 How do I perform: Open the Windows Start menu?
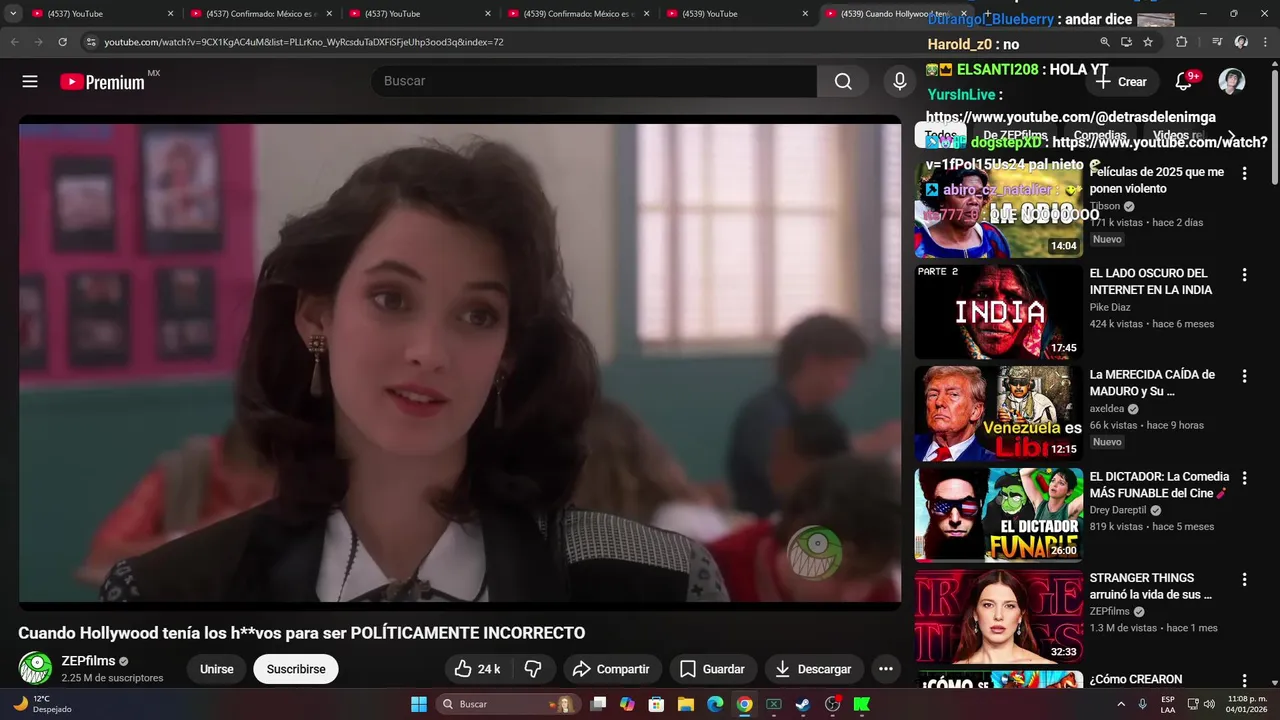coord(419,704)
